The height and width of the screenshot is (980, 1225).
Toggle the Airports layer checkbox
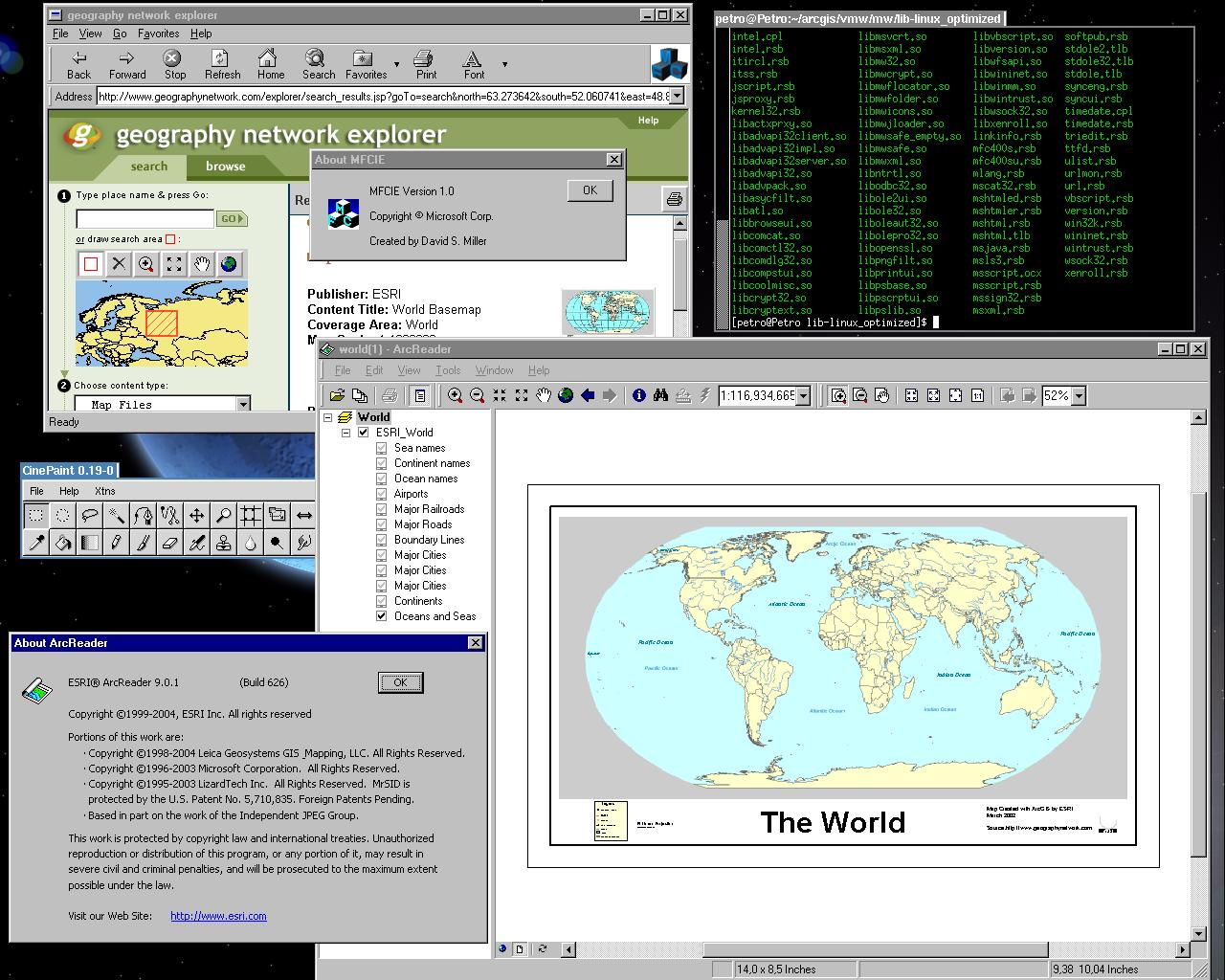(x=382, y=494)
